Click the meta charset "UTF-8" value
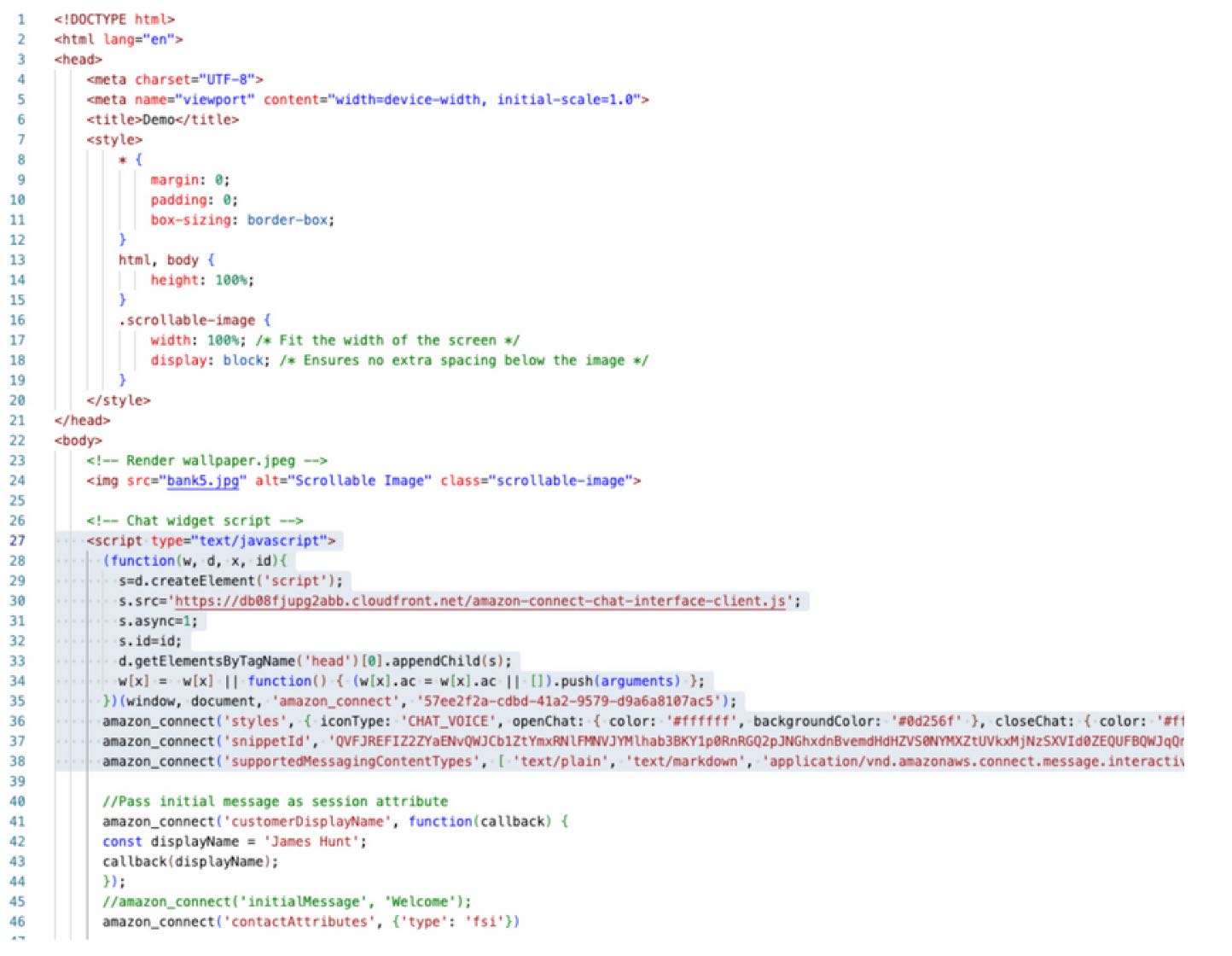This screenshot has height=956, width=1232. pos(227,79)
